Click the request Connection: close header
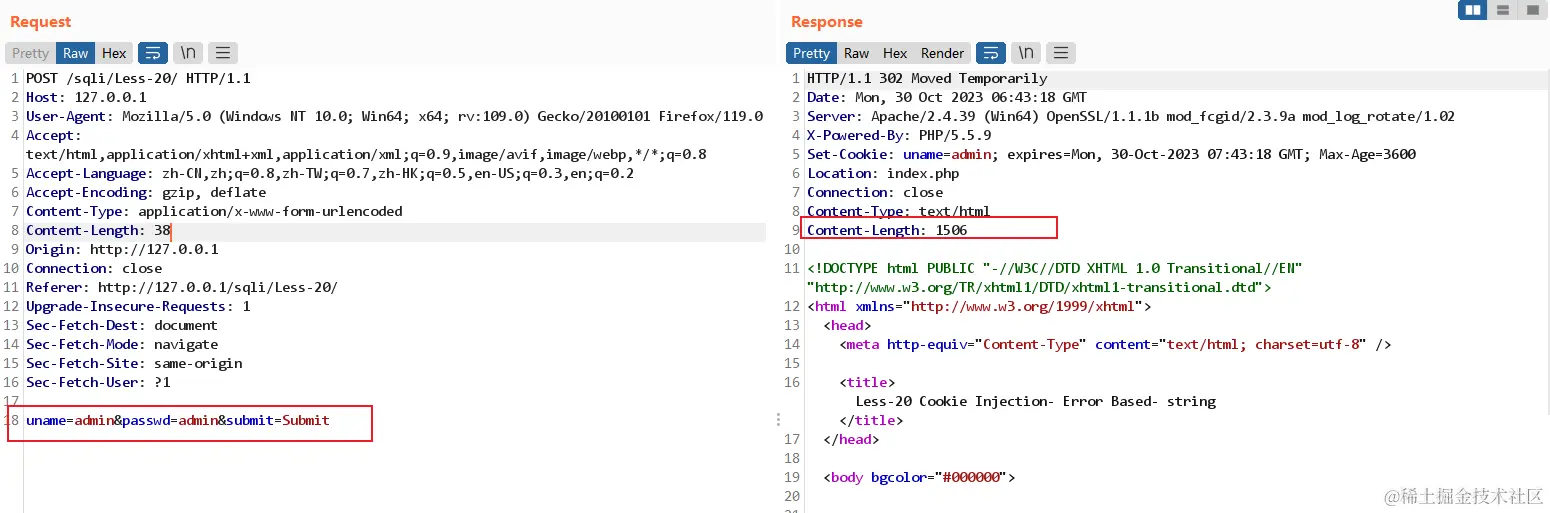The width and height of the screenshot is (1550, 513). click(x=94, y=268)
